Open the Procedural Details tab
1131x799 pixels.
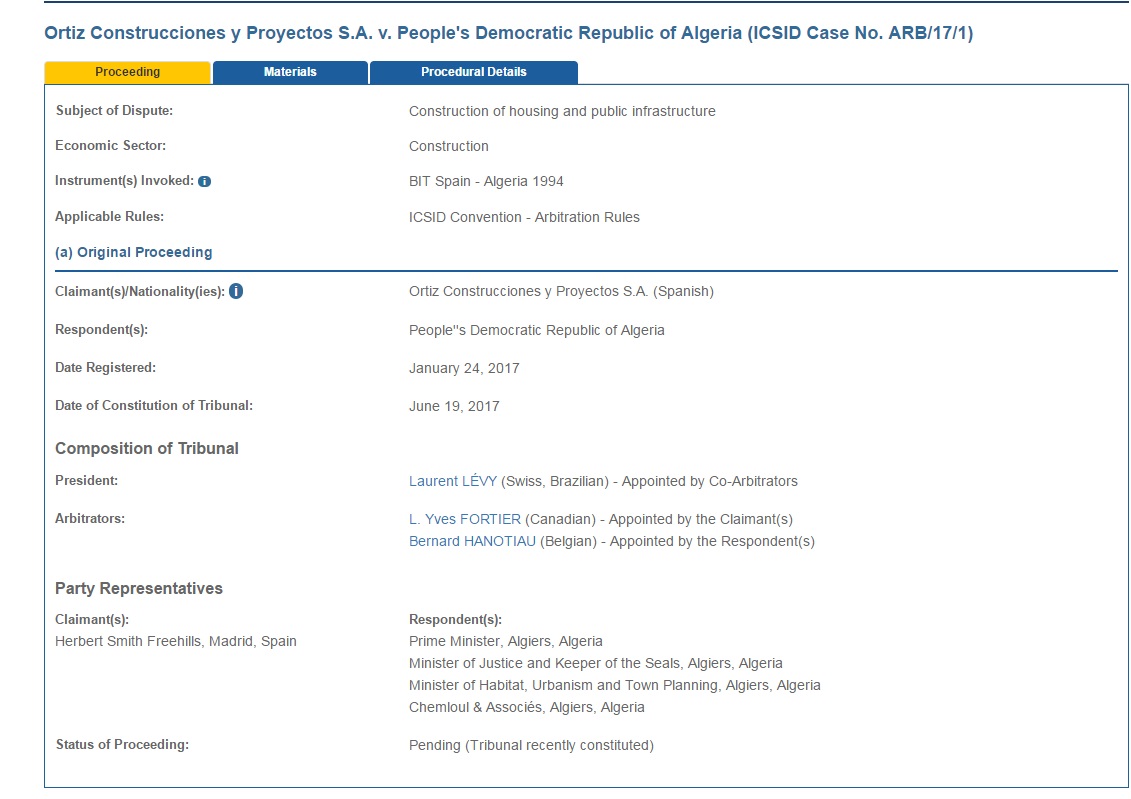click(473, 72)
